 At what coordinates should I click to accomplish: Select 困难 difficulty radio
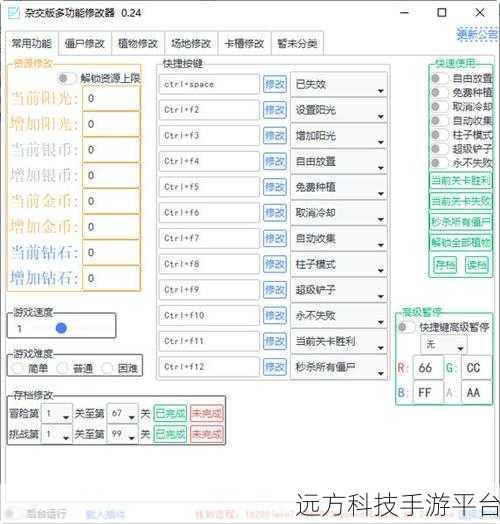click(x=107, y=368)
